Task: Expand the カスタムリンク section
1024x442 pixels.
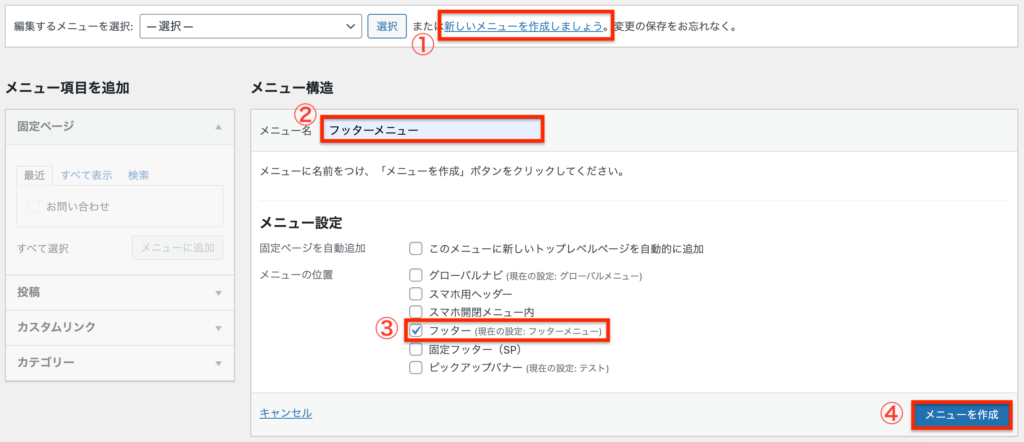Action: point(217,328)
